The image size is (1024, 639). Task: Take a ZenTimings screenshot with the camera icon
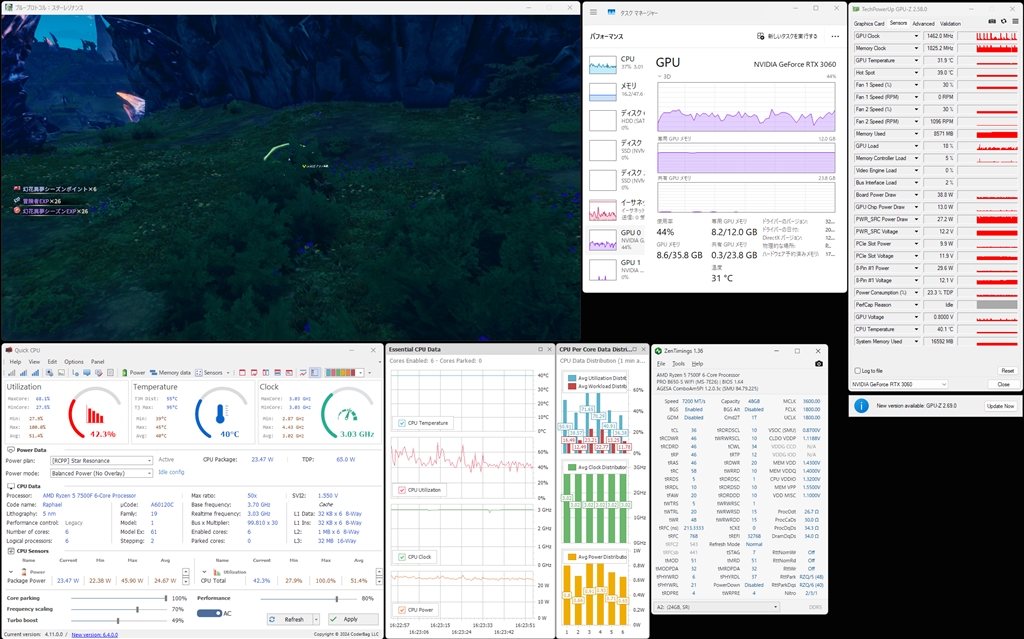pyautogui.click(x=819, y=364)
